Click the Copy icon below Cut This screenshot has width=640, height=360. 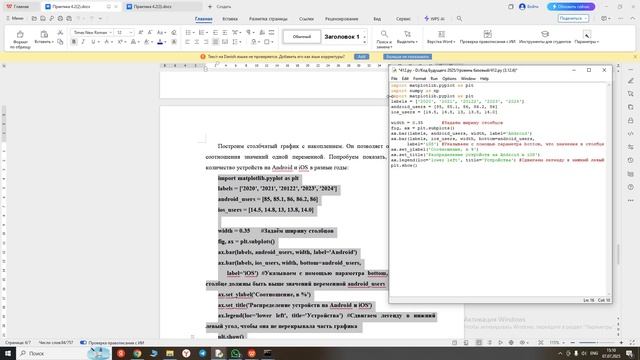(x=60, y=42)
